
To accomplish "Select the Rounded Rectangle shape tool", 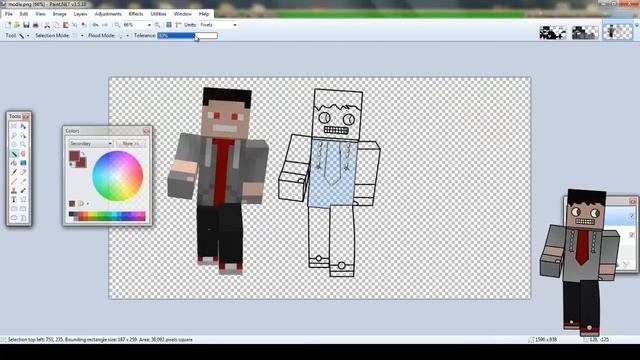I will tap(23, 209).
